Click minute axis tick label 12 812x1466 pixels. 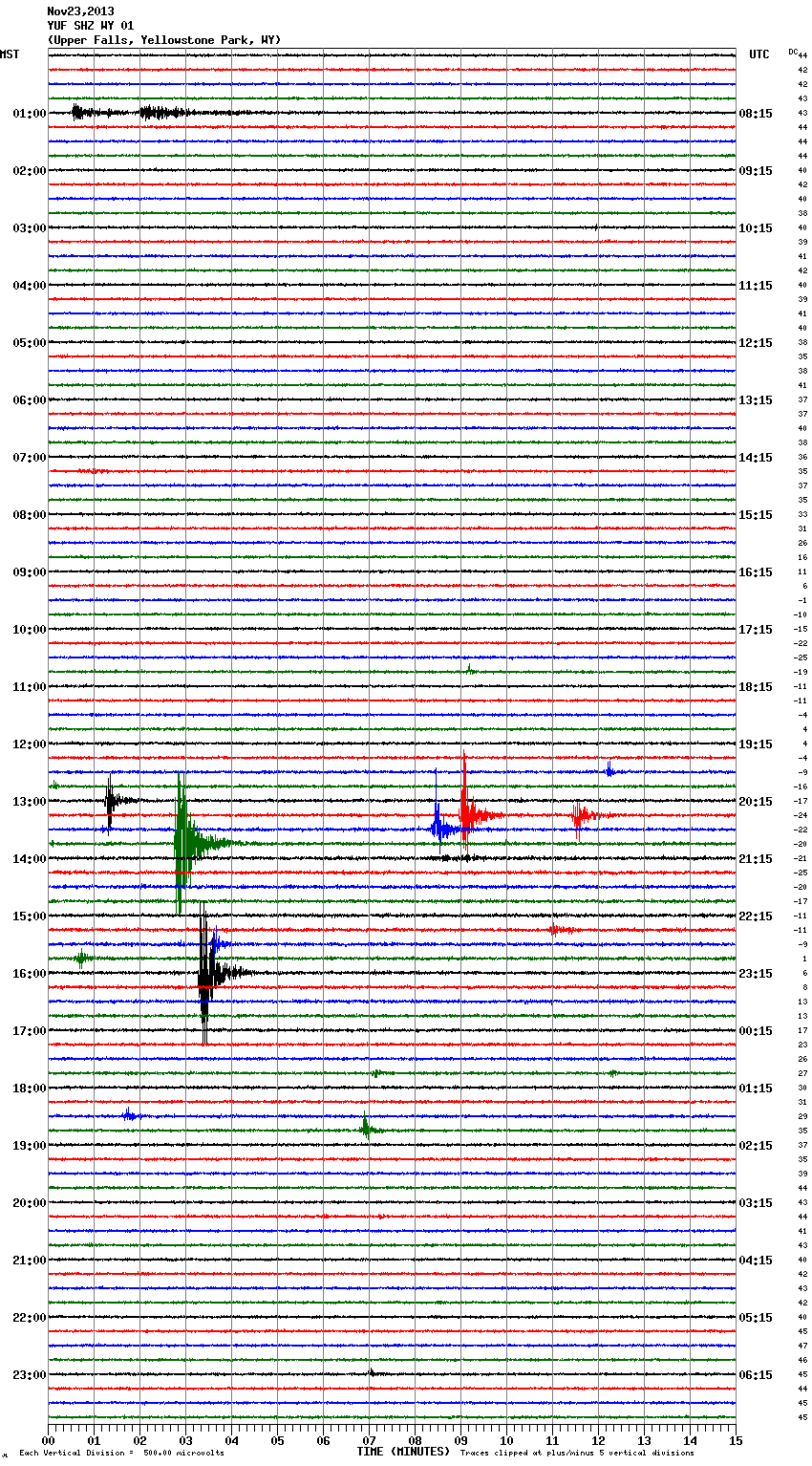coord(598,1440)
